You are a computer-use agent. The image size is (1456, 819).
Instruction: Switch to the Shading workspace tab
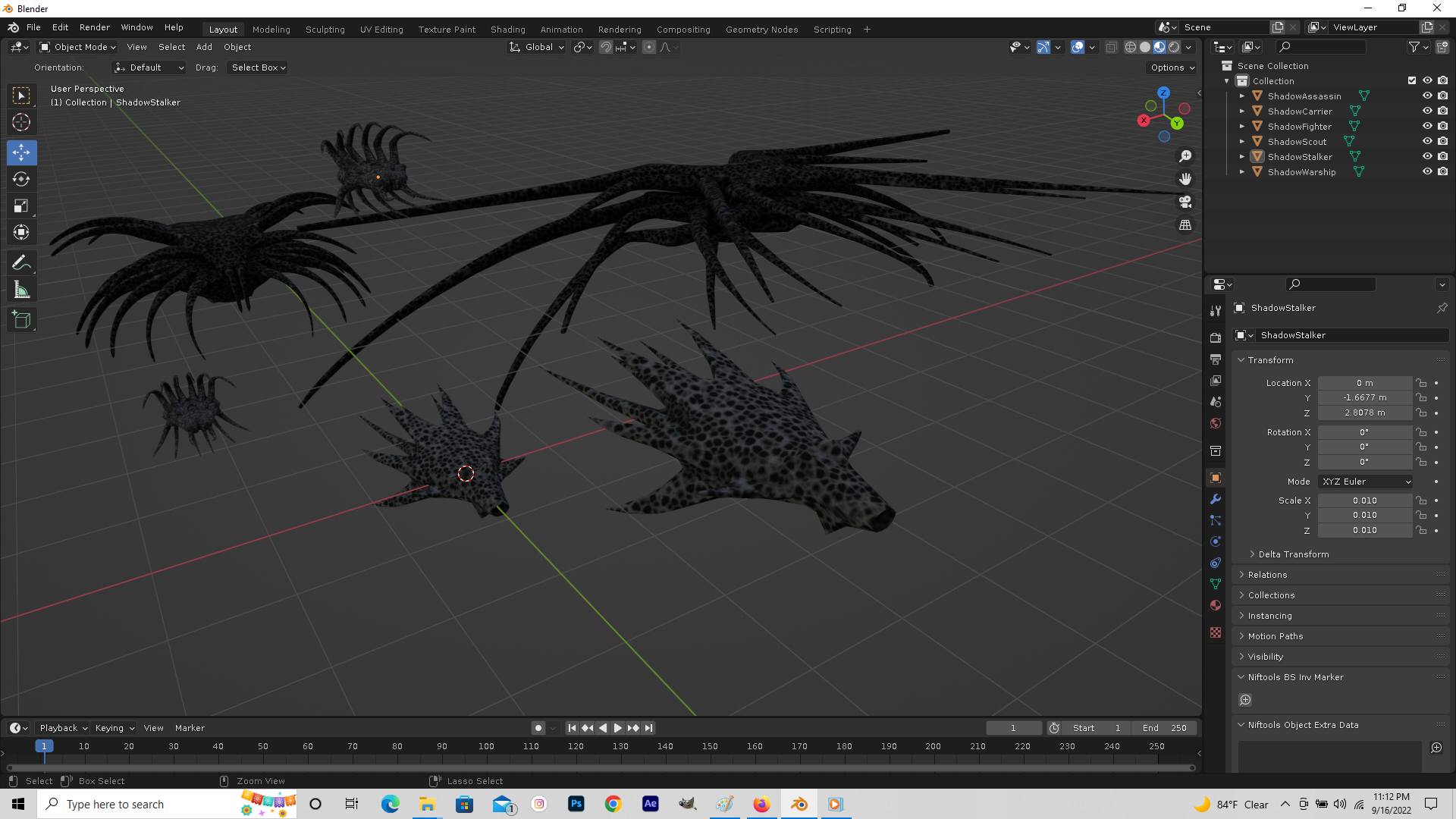pyautogui.click(x=507, y=30)
